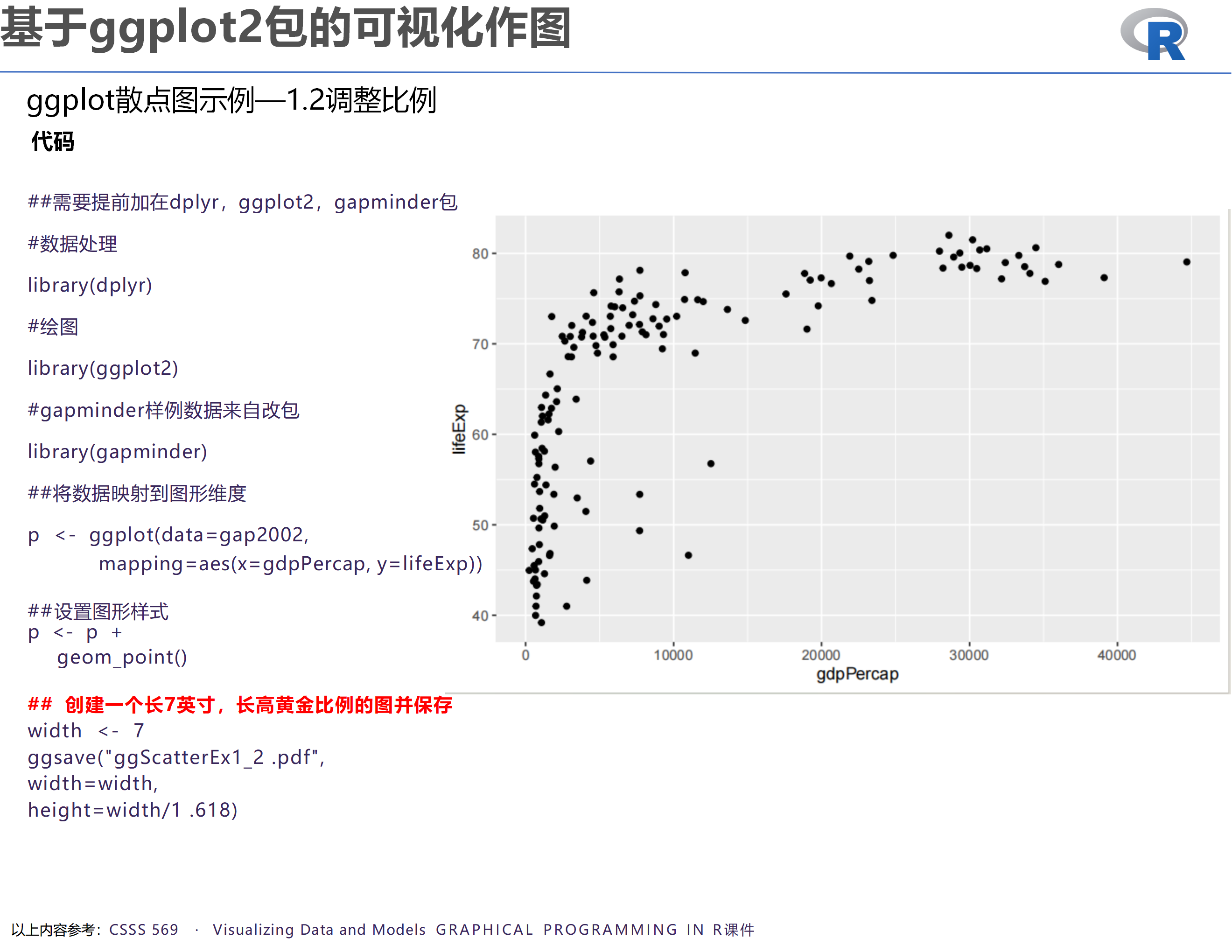Click the y-axis tick label '40'
The height and width of the screenshot is (952, 1232).
pos(480,616)
